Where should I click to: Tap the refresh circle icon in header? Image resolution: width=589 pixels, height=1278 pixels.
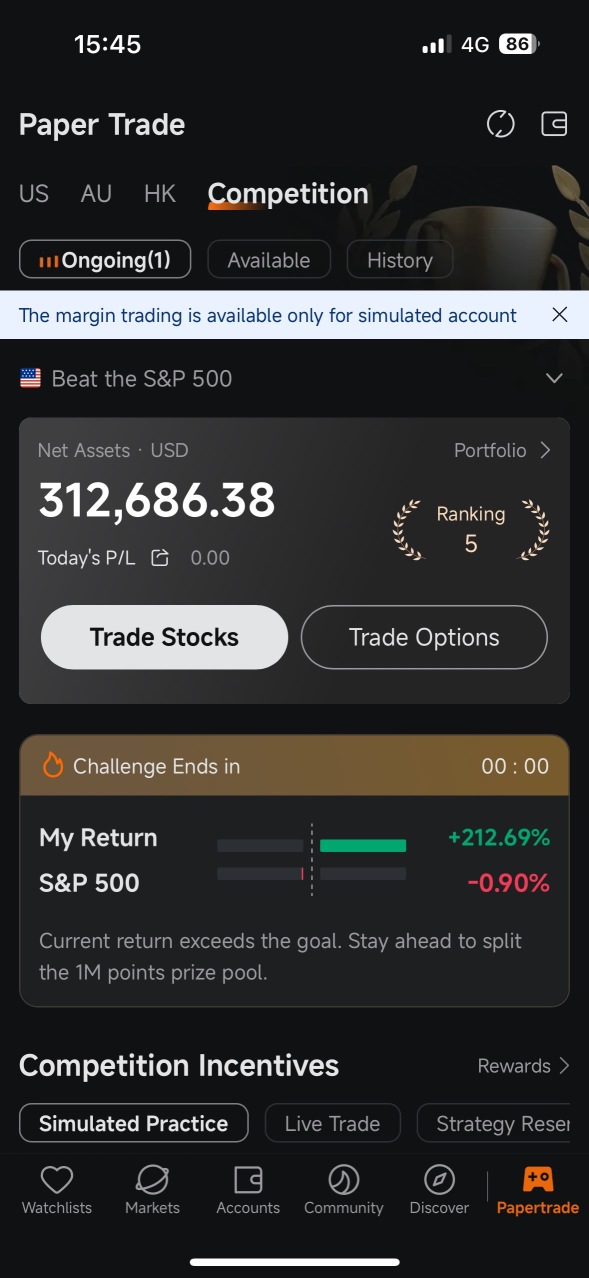(x=500, y=124)
